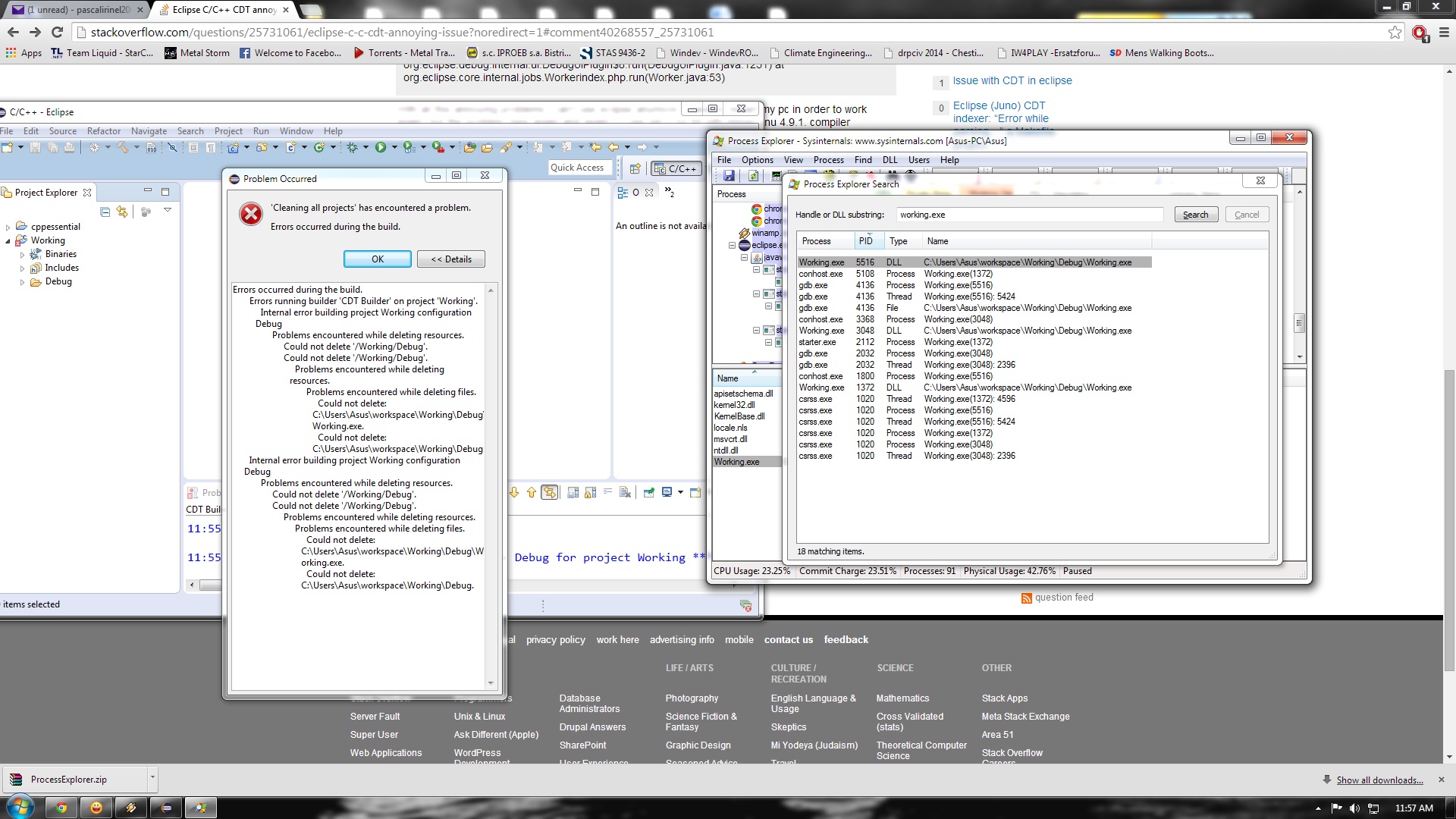Click the green Run button in Eclipse toolbar
The image size is (1456, 819).
pyautogui.click(x=381, y=148)
